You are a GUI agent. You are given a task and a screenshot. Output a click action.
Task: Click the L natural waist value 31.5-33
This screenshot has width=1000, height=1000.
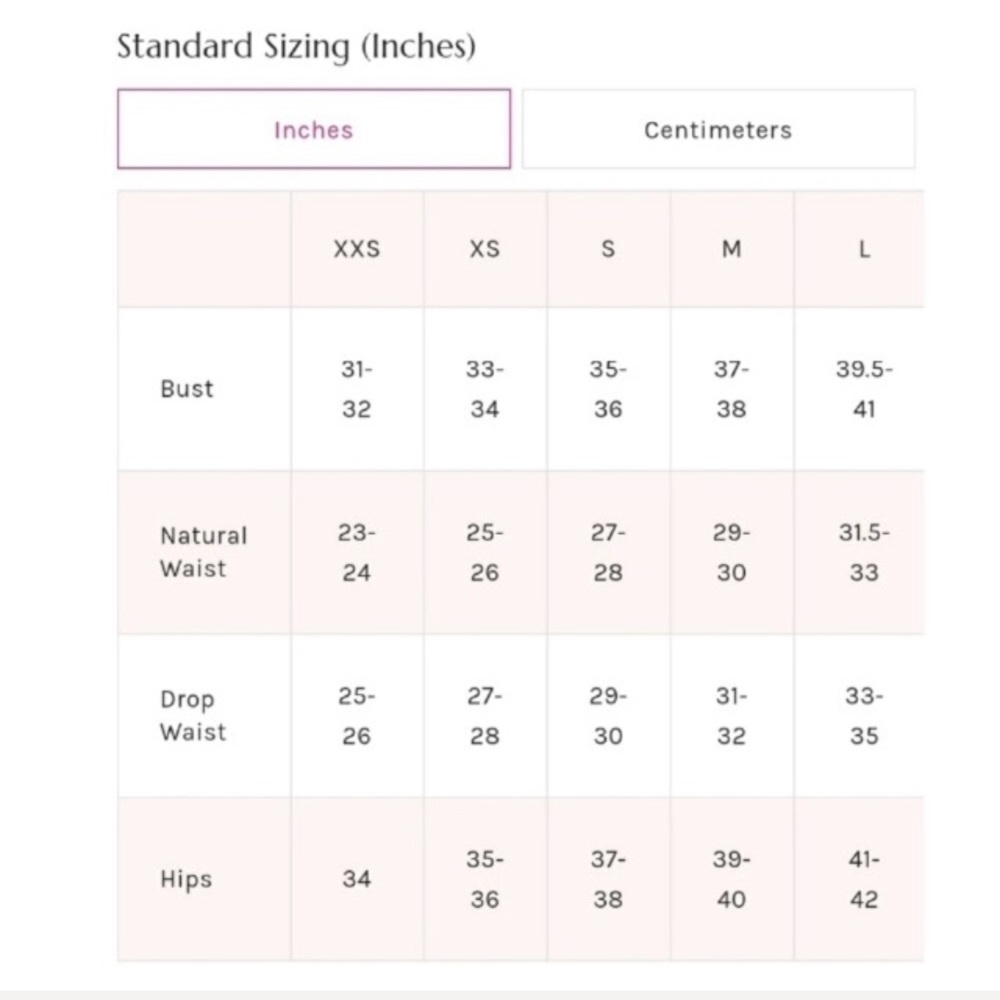pyautogui.click(x=864, y=552)
